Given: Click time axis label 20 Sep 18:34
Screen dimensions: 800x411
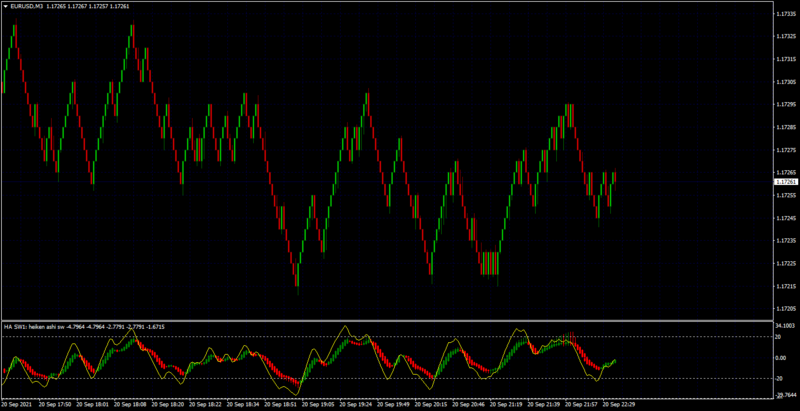Looking at the screenshot, I should pyautogui.click(x=242, y=404).
